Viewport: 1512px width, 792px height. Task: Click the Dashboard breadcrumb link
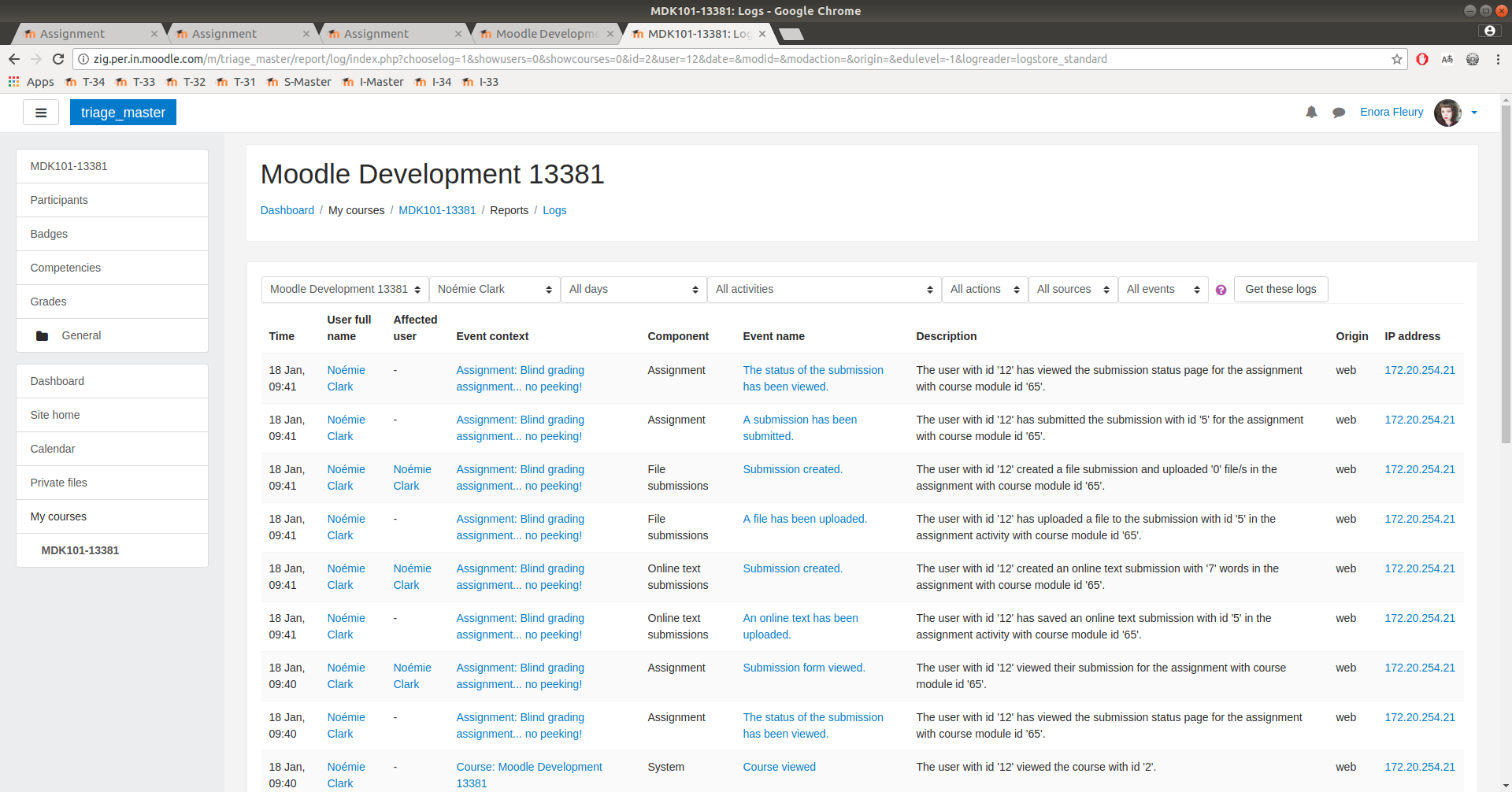pyautogui.click(x=287, y=210)
